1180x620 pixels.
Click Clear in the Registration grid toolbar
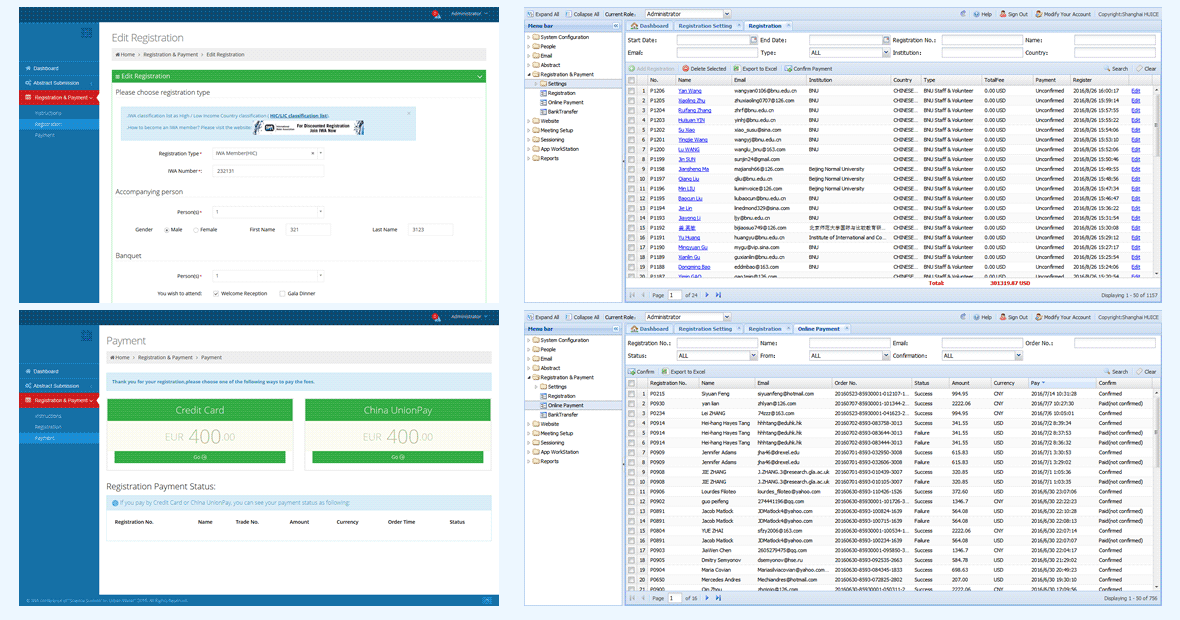pos(1146,68)
